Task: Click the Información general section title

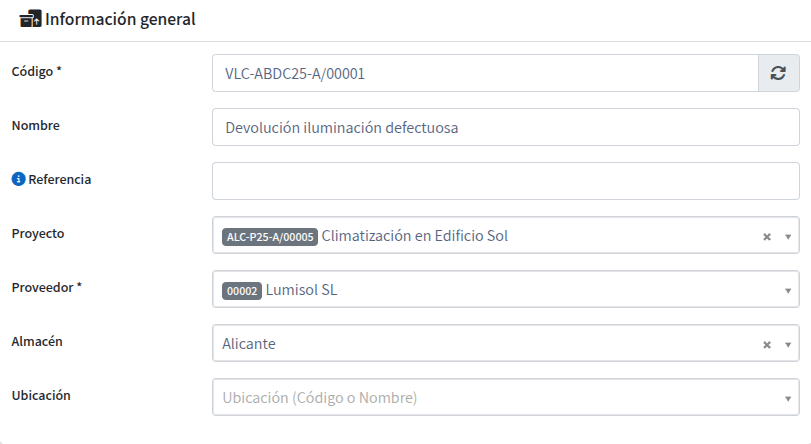Action: point(121,19)
